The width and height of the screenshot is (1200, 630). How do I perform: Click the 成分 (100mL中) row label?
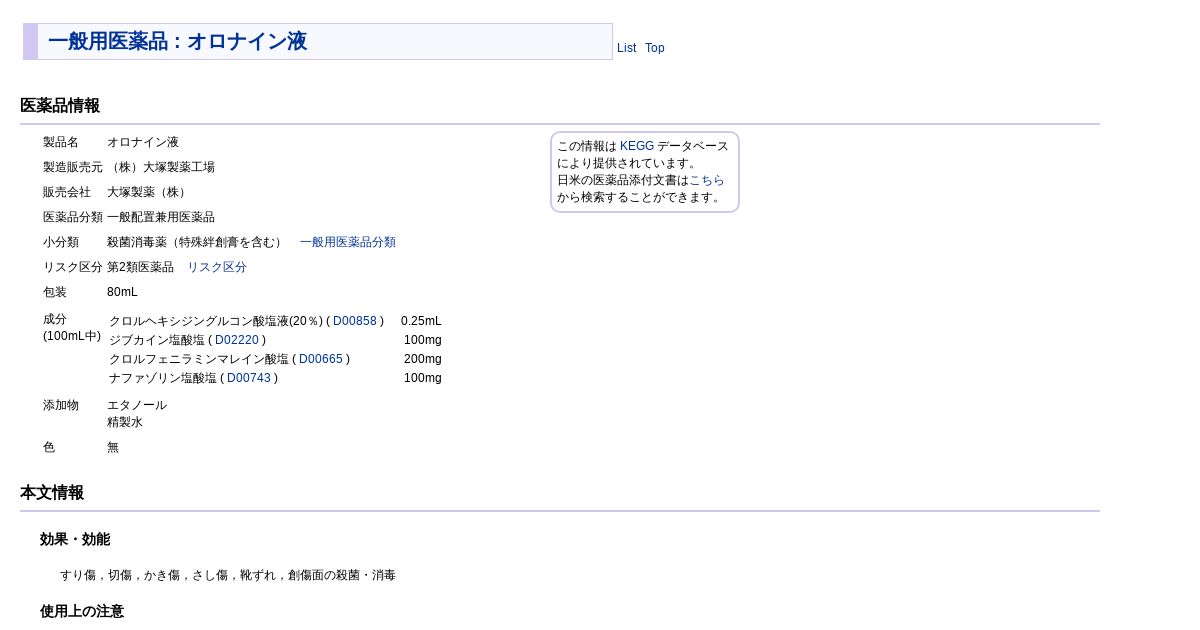pos(72,327)
